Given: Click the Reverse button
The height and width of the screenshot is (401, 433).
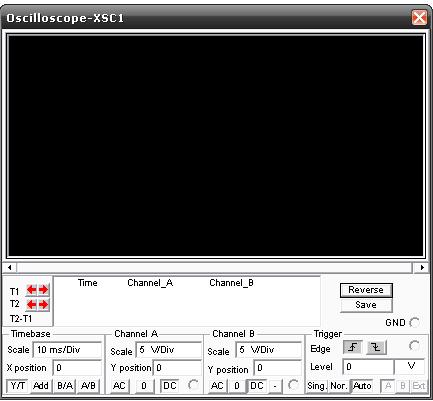Looking at the screenshot, I should tap(366, 290).
